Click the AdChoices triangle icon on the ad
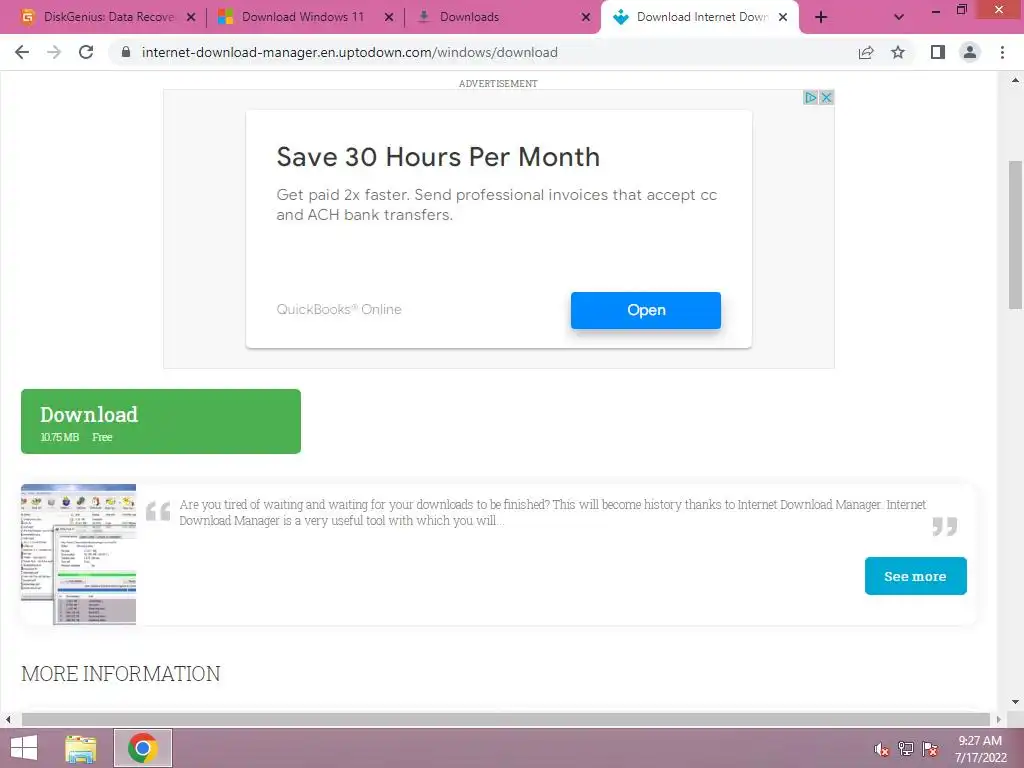The image size is (1024, 768). (x=810, y=97)
